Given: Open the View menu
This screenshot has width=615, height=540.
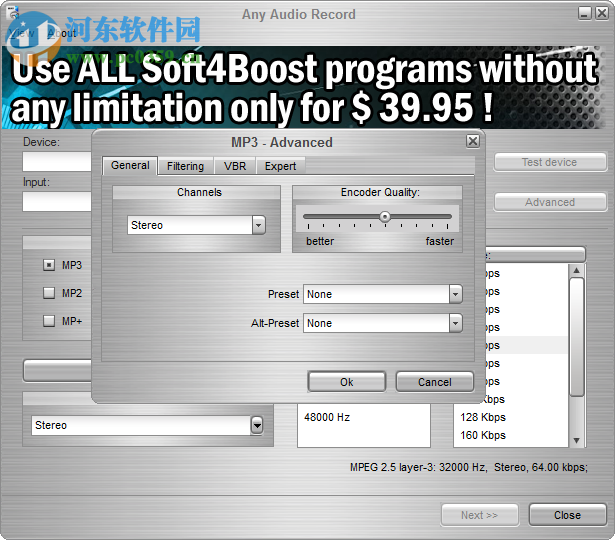Looking at the screenshot, I should click(21, 33).
